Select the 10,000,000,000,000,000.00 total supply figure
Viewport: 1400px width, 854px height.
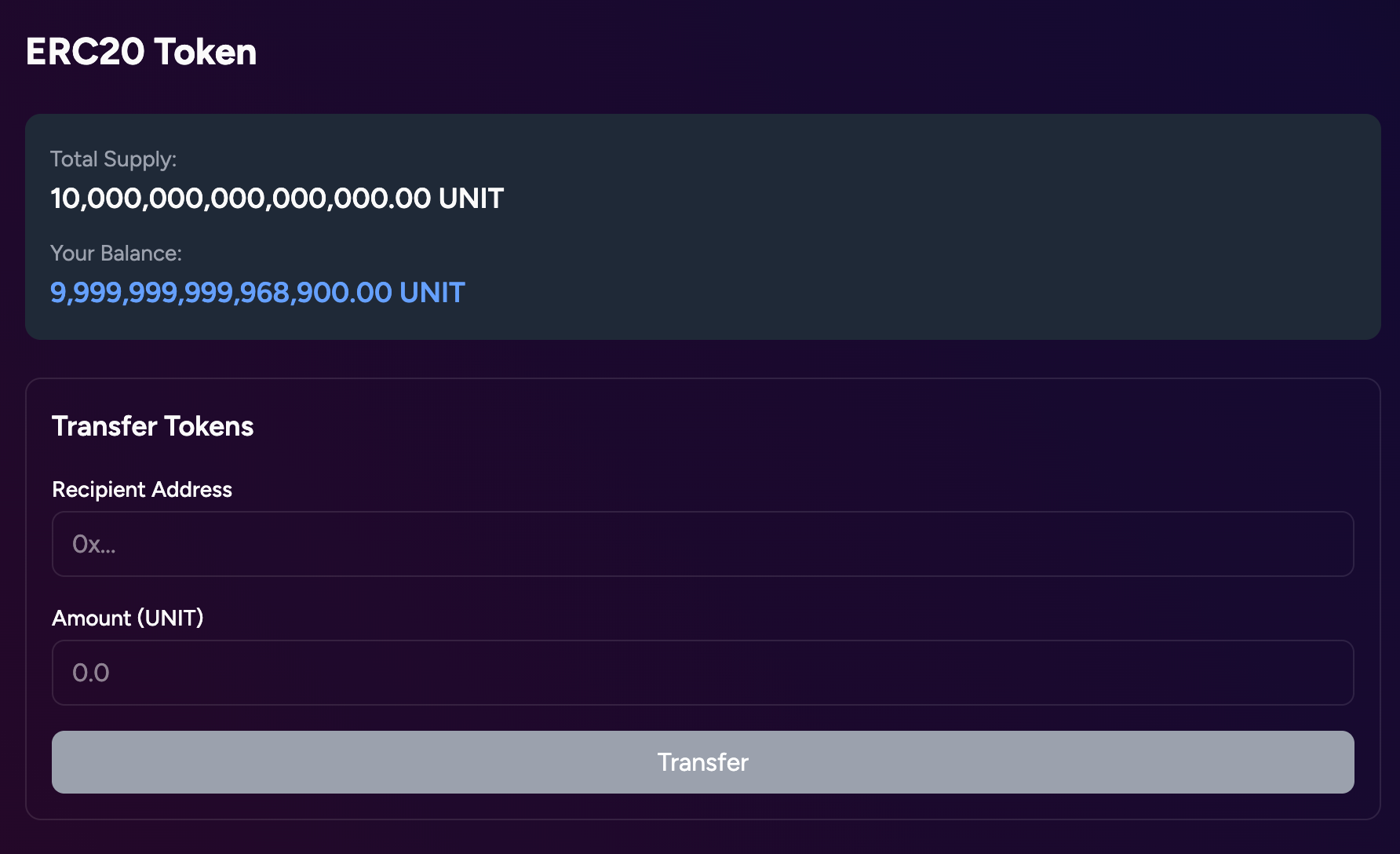click(x=241, y=199)
